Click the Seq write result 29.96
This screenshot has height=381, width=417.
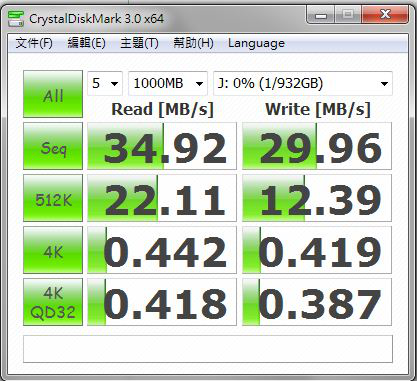pos(317,146)
